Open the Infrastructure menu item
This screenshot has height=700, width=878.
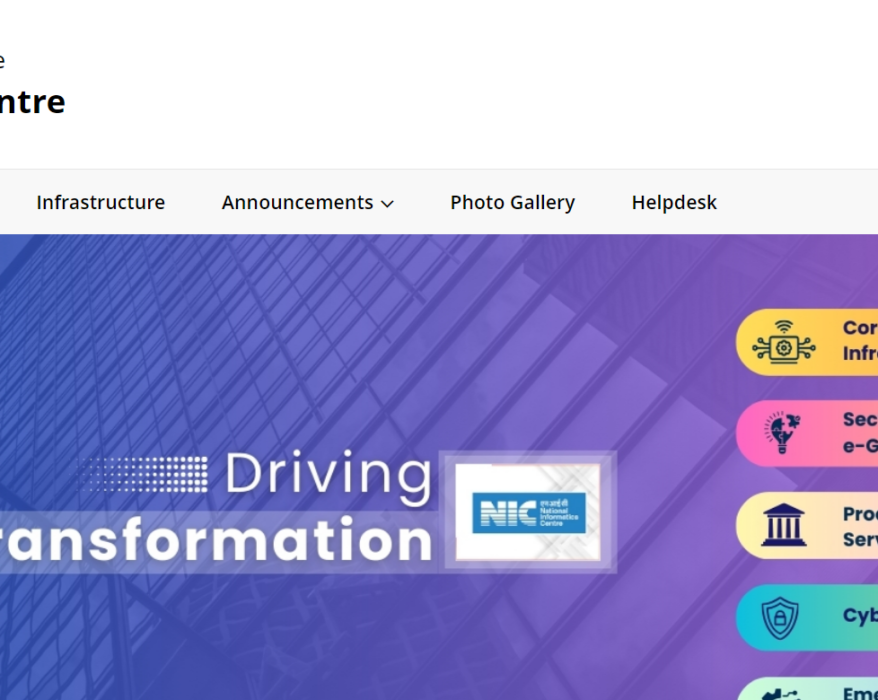click(x=101, y=202)
